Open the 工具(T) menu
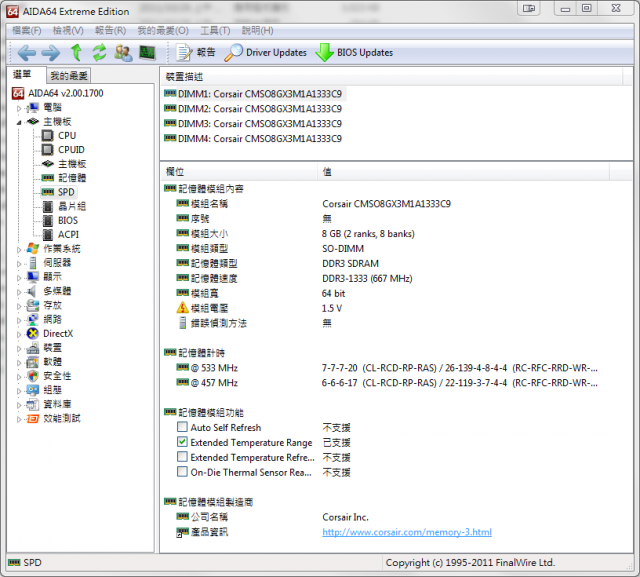The width and height of the screenshot is (640, 577). pos(215,31)
